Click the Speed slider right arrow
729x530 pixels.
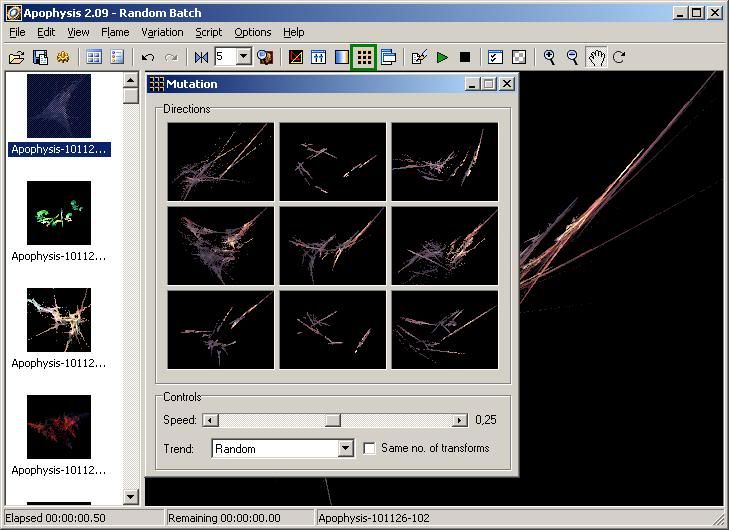click(459, 421)
